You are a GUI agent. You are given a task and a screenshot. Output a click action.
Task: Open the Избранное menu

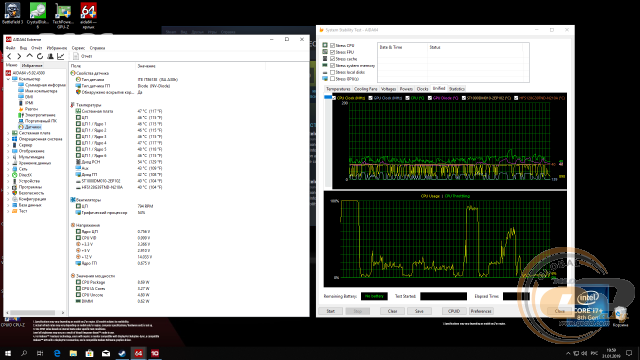57,48
